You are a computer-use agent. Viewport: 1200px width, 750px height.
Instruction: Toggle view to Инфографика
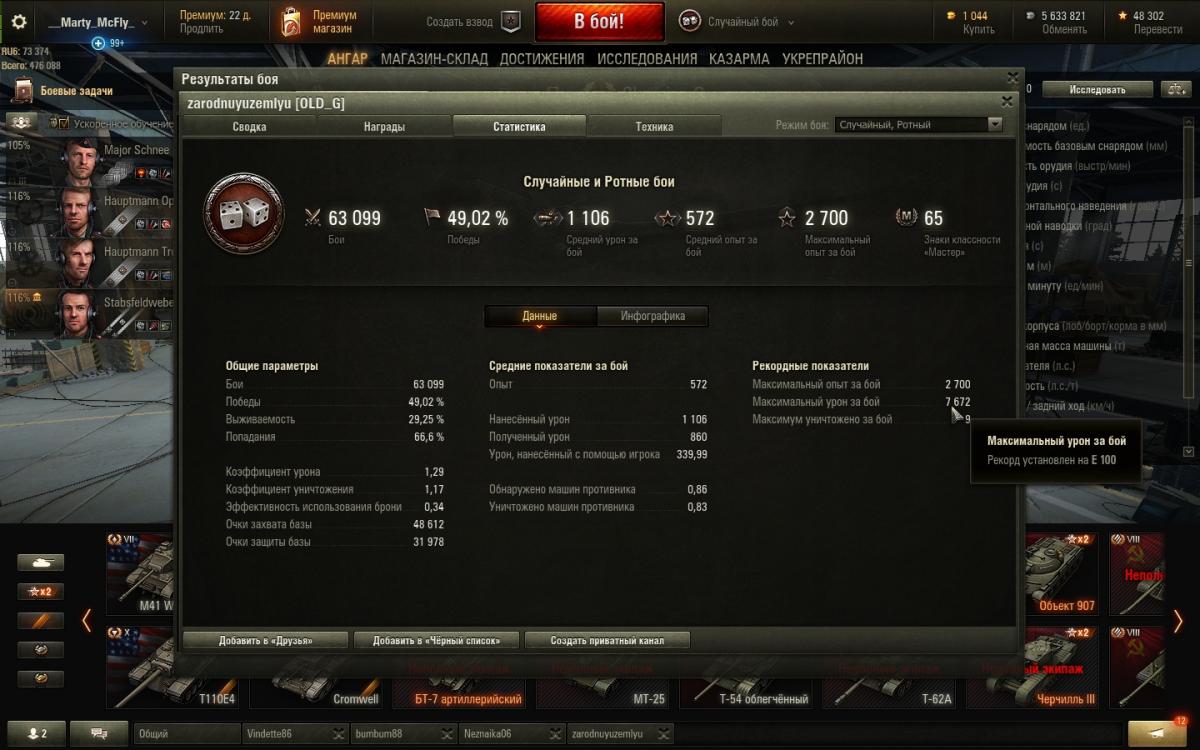(653, 316)
